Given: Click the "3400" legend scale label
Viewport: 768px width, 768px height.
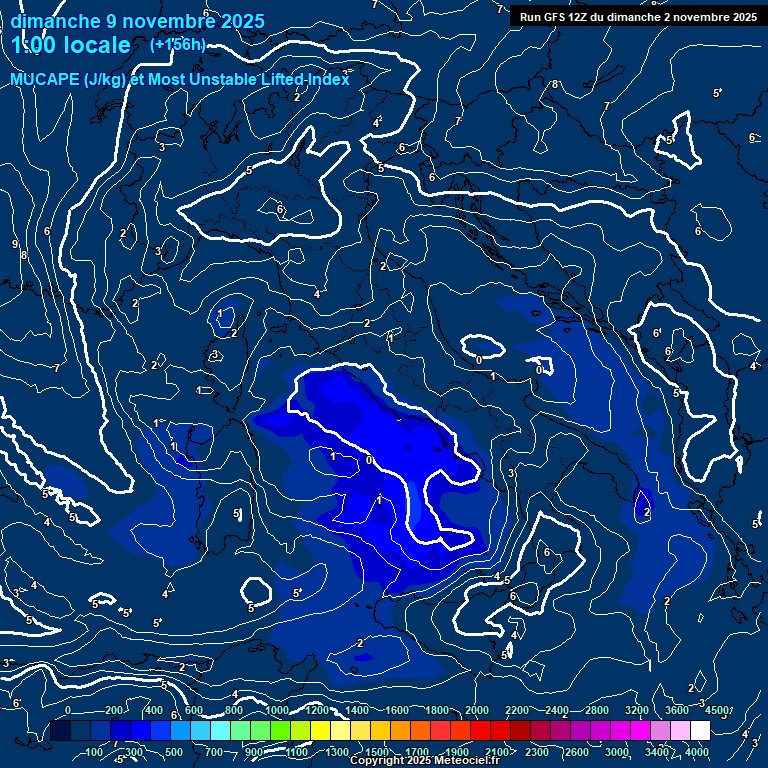Looking at the screenshot, I should [657, 752].
